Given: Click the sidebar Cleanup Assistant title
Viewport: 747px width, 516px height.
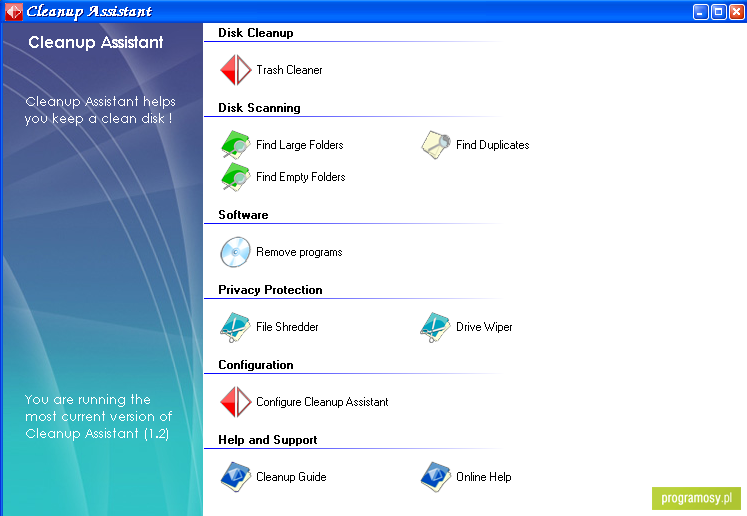Looking at the screenshot, I should coord(96,42).
